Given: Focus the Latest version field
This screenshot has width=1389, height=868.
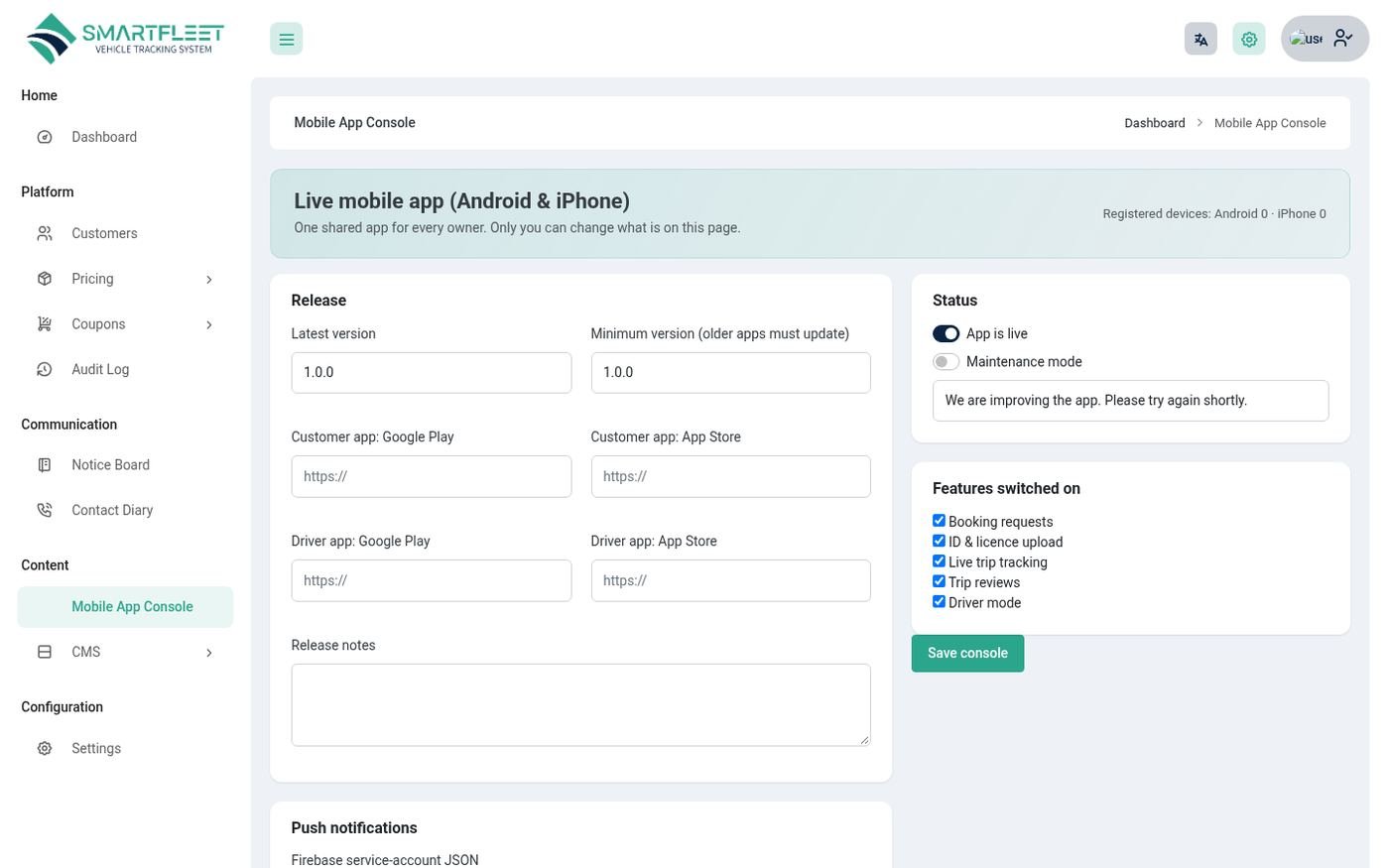Looking at the screenshot, I should tap(432, 373).
